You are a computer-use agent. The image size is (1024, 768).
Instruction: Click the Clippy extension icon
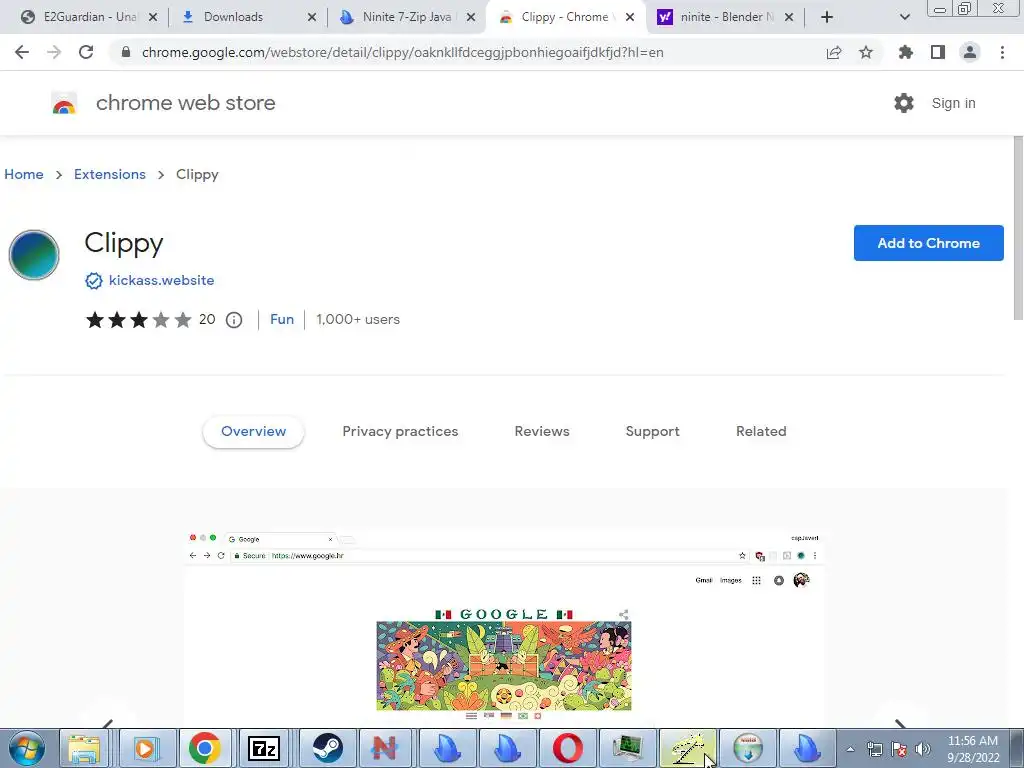[34, 255]
